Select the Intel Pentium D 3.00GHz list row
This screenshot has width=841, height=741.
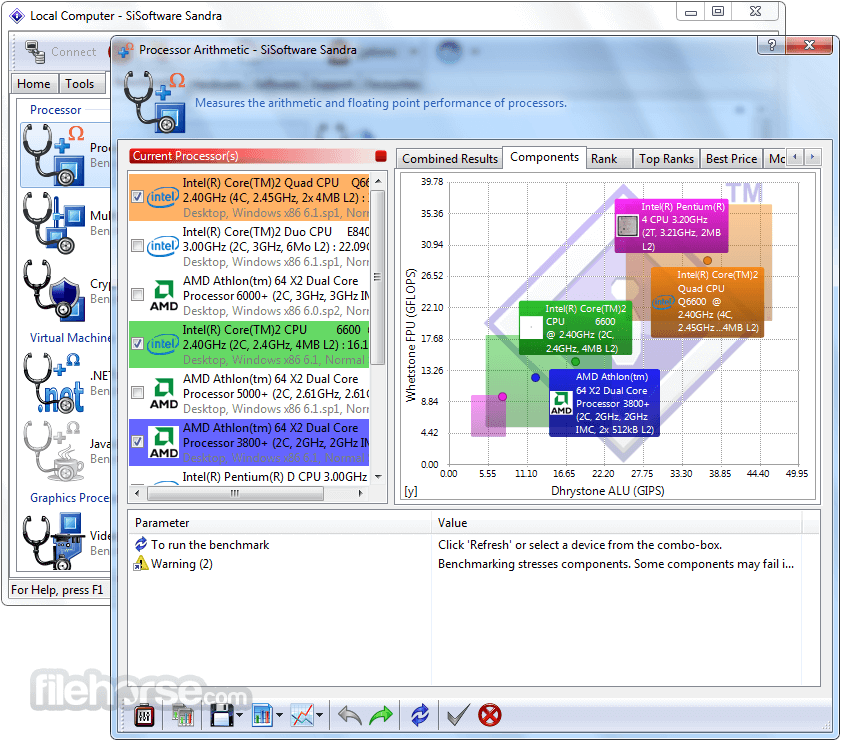[x=249, y=477]
